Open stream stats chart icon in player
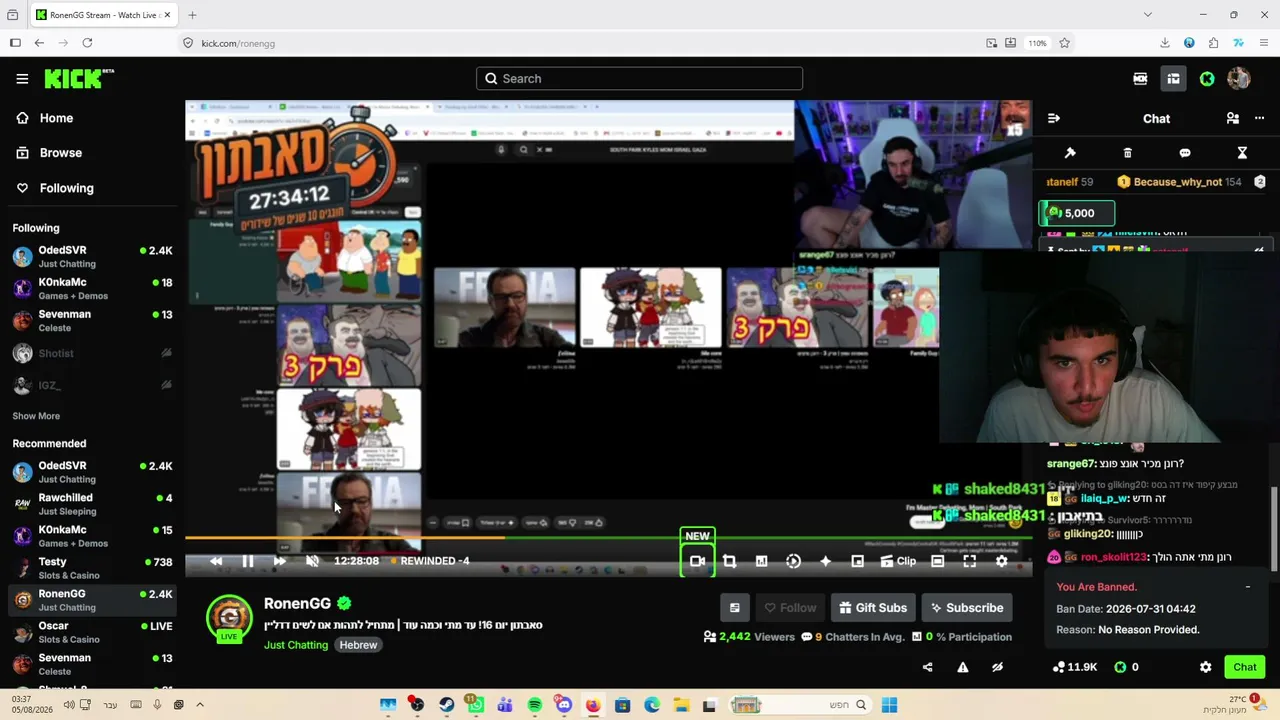Image resolution: width=1280 pixels, height=720 pixels. (x=761, y=561)
